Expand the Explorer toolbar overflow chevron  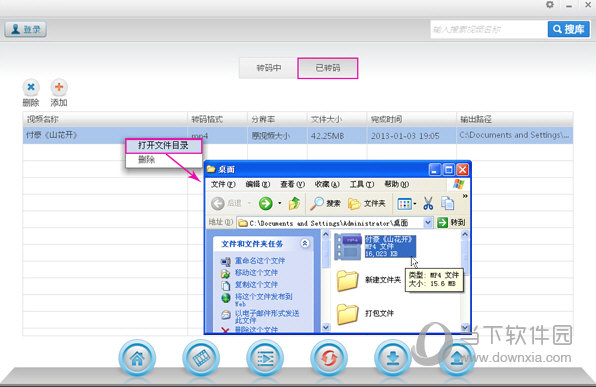tap(464, 196)
